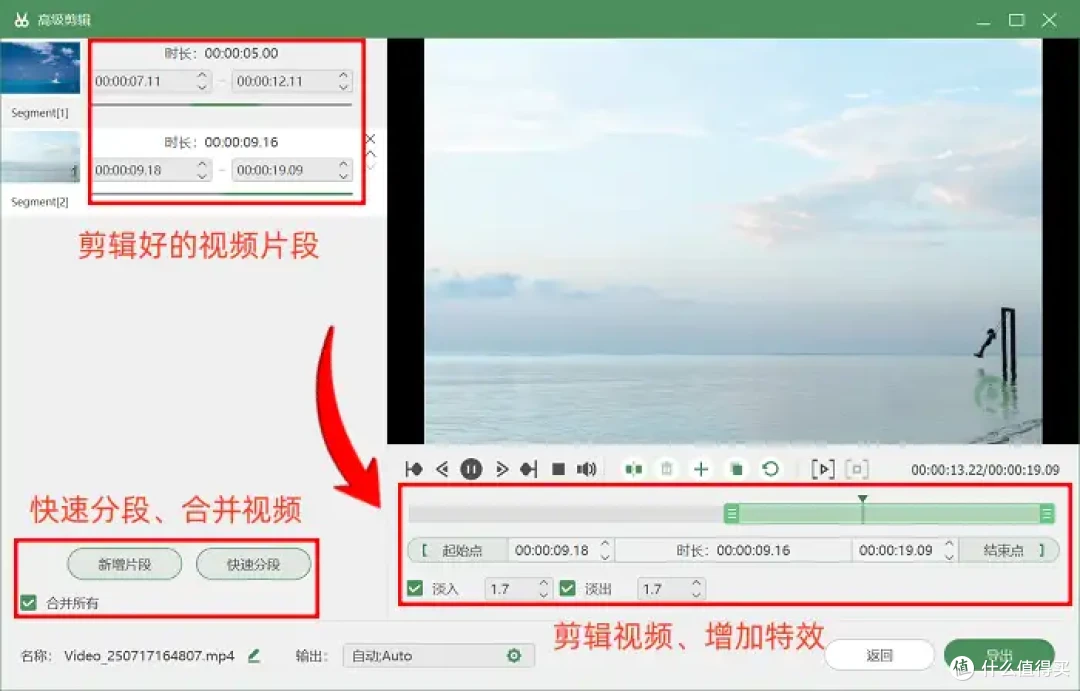Screen dimensions: 1080x691
Task: Uncheck the 合并所有 checkbox
Action: tap(28, 603)
